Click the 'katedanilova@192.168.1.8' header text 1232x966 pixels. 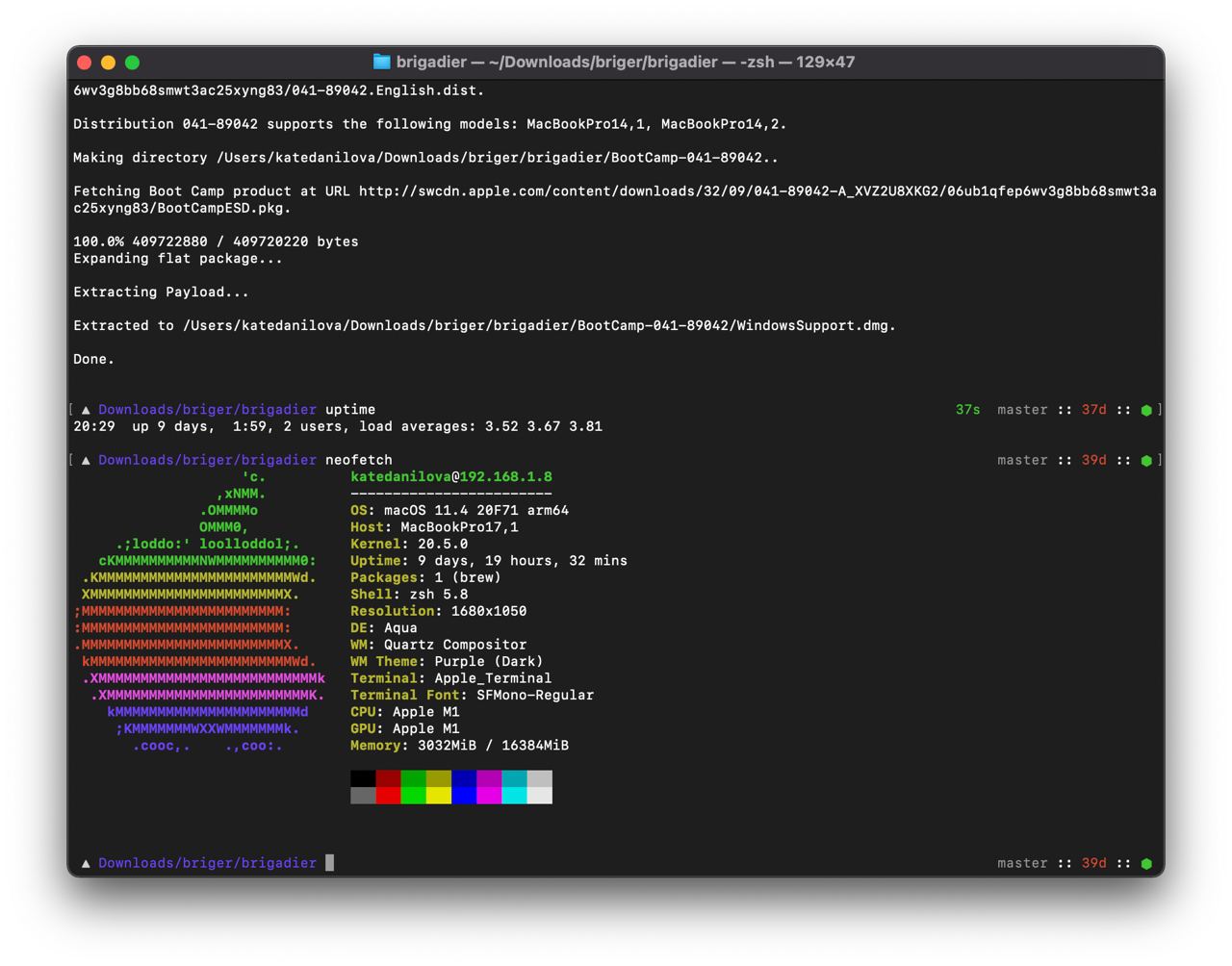451,477
